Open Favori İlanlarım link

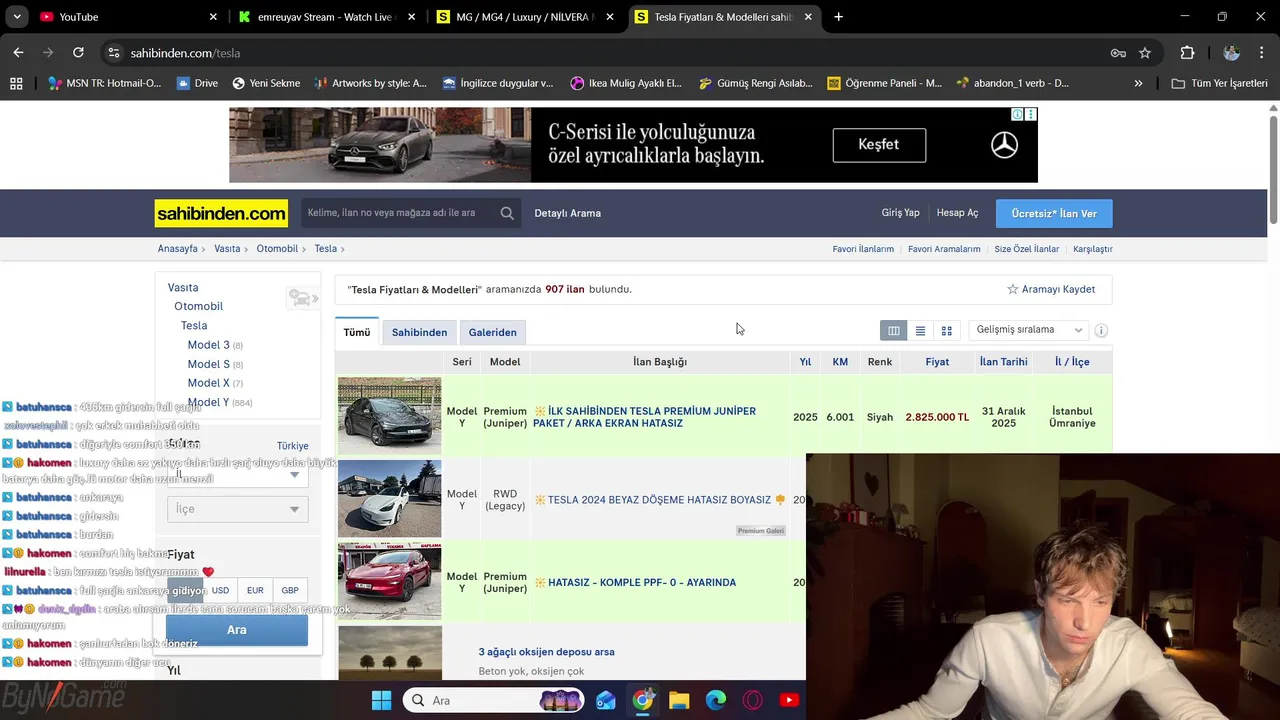pyautogui.click(x=863, y=249)
